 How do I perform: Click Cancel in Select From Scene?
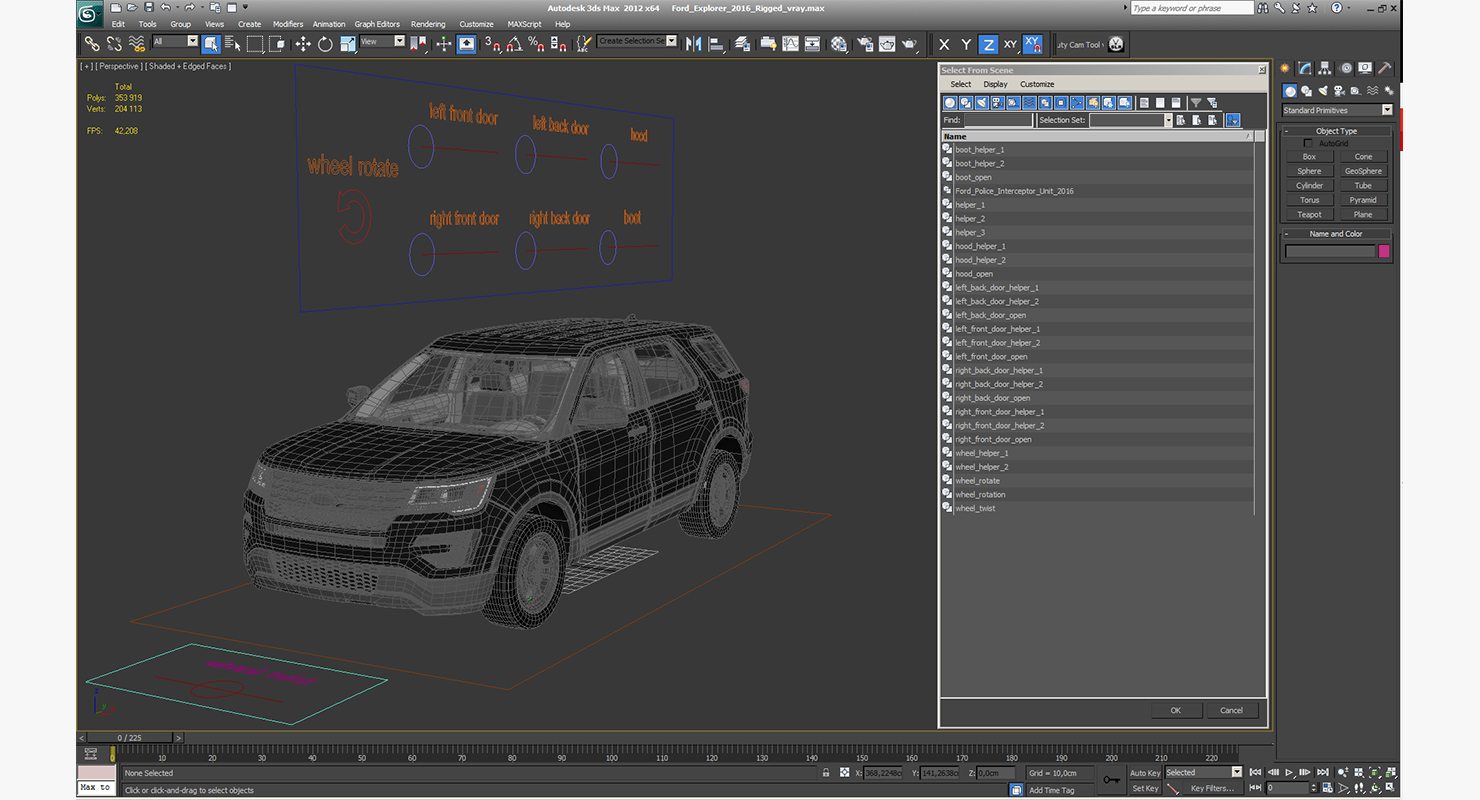pos(1231,710)
